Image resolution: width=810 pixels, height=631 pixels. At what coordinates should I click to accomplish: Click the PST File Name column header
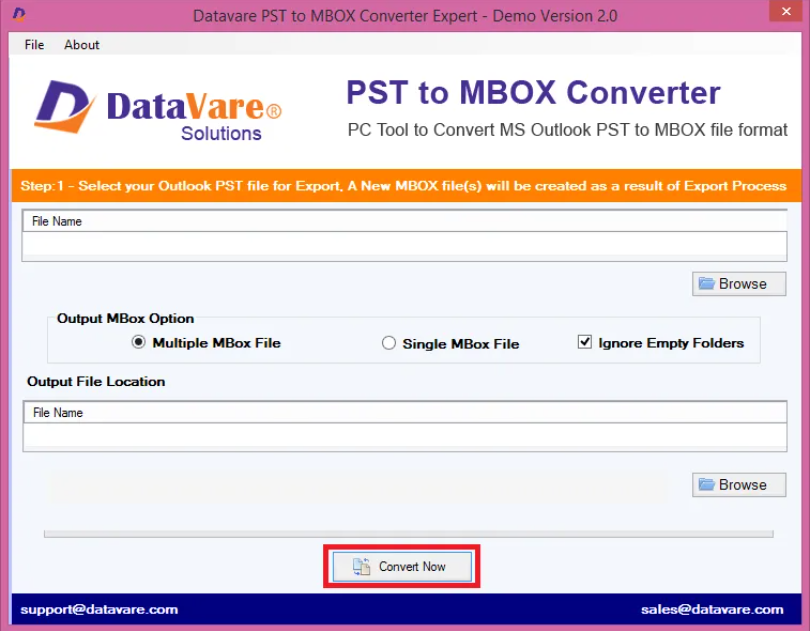[x=404, y=221]
